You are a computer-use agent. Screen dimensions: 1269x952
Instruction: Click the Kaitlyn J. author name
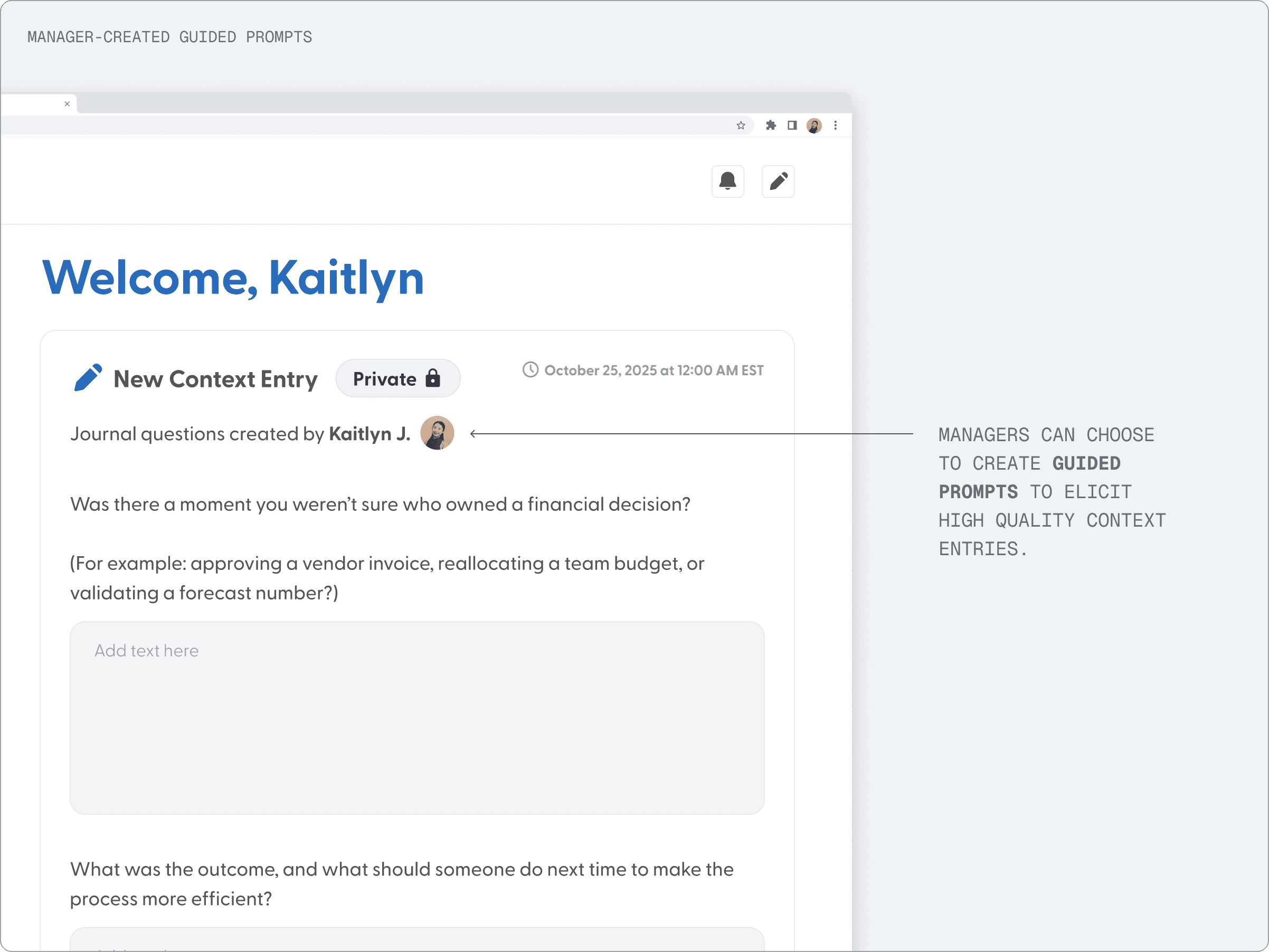[x=369, y=434]
